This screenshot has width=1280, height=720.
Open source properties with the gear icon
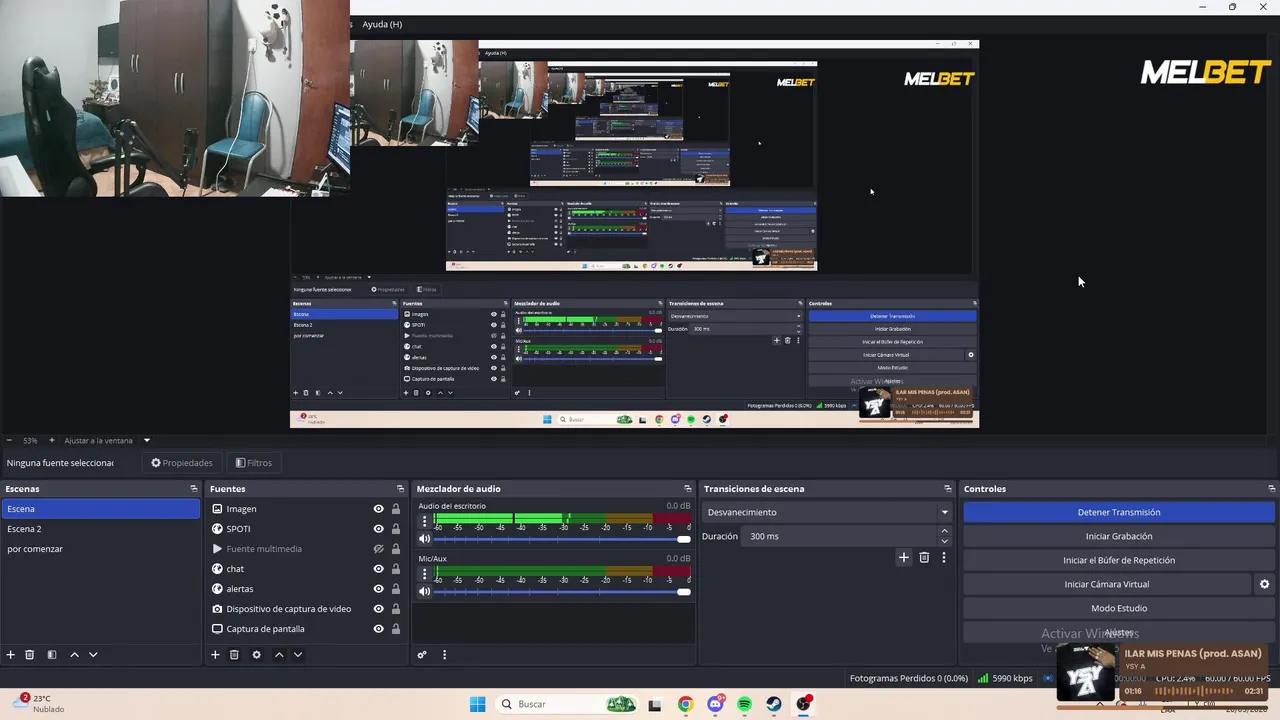[256, 655]
